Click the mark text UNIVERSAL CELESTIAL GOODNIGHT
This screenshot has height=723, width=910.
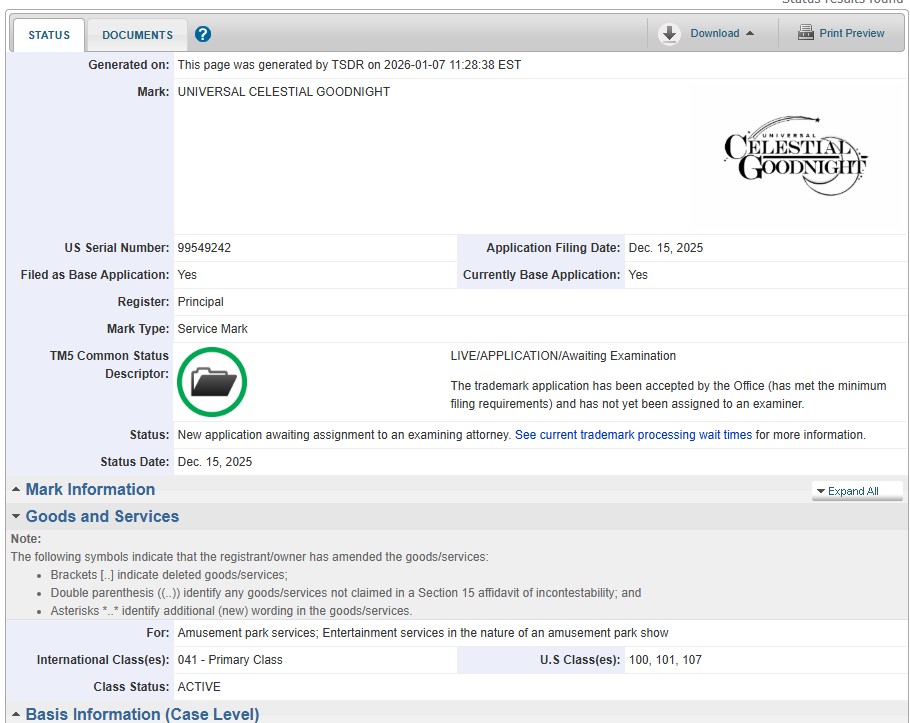(x=283, y=92)
